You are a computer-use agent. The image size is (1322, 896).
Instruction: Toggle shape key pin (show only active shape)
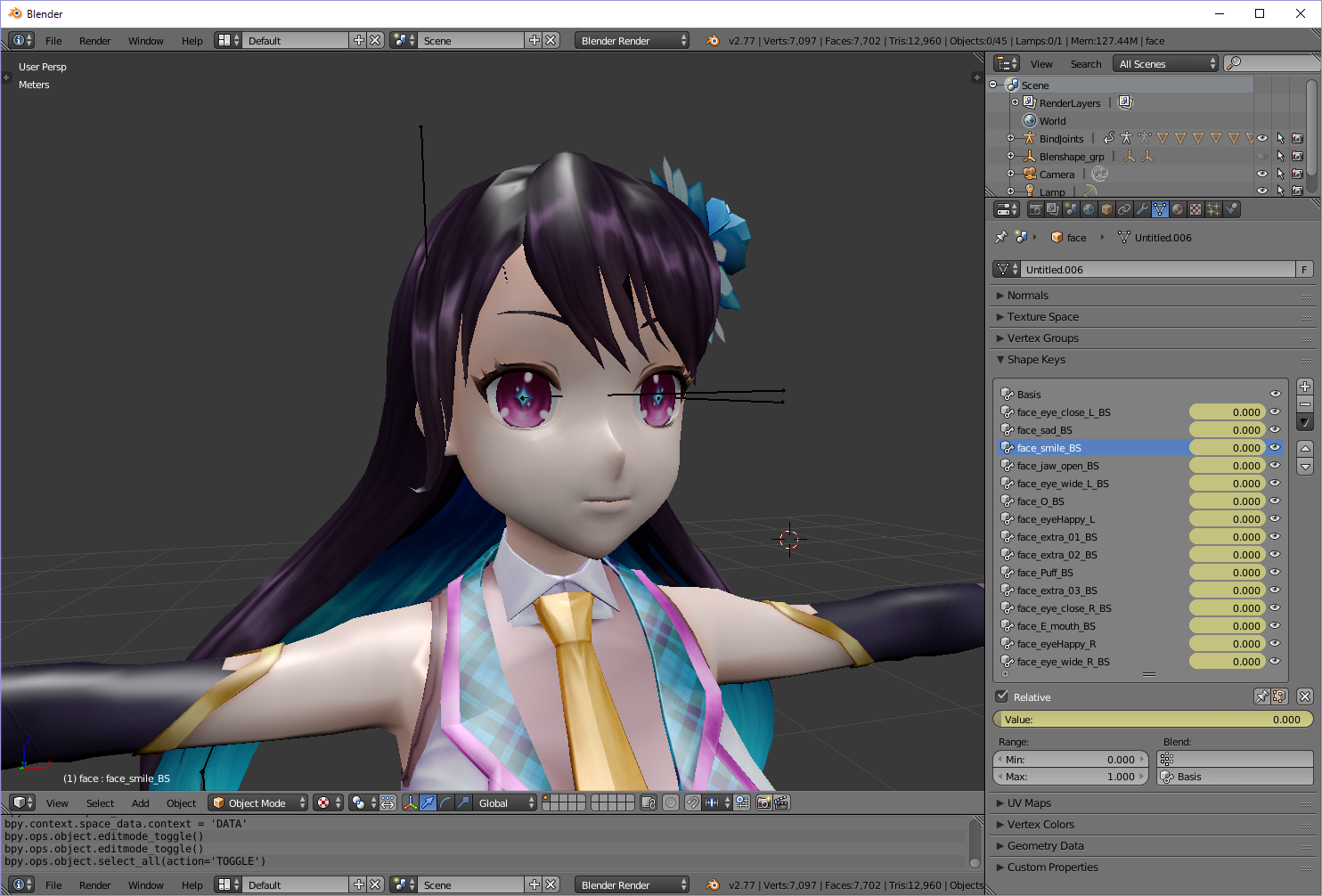coord(1261,696)
